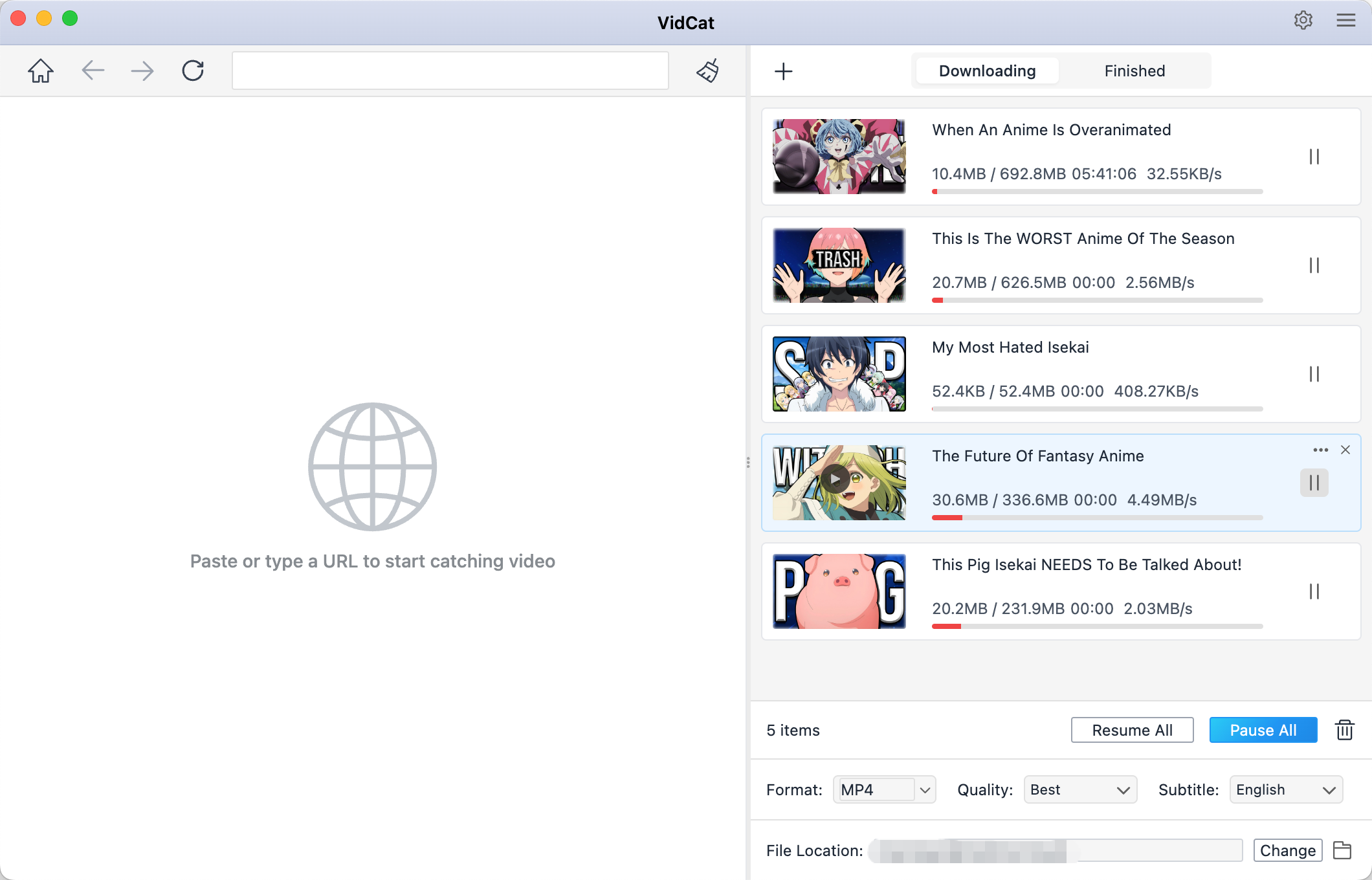This screenshot has height=880, width=1372.
Task: Open the download folder icon
Action: [x=1342, y=850]
